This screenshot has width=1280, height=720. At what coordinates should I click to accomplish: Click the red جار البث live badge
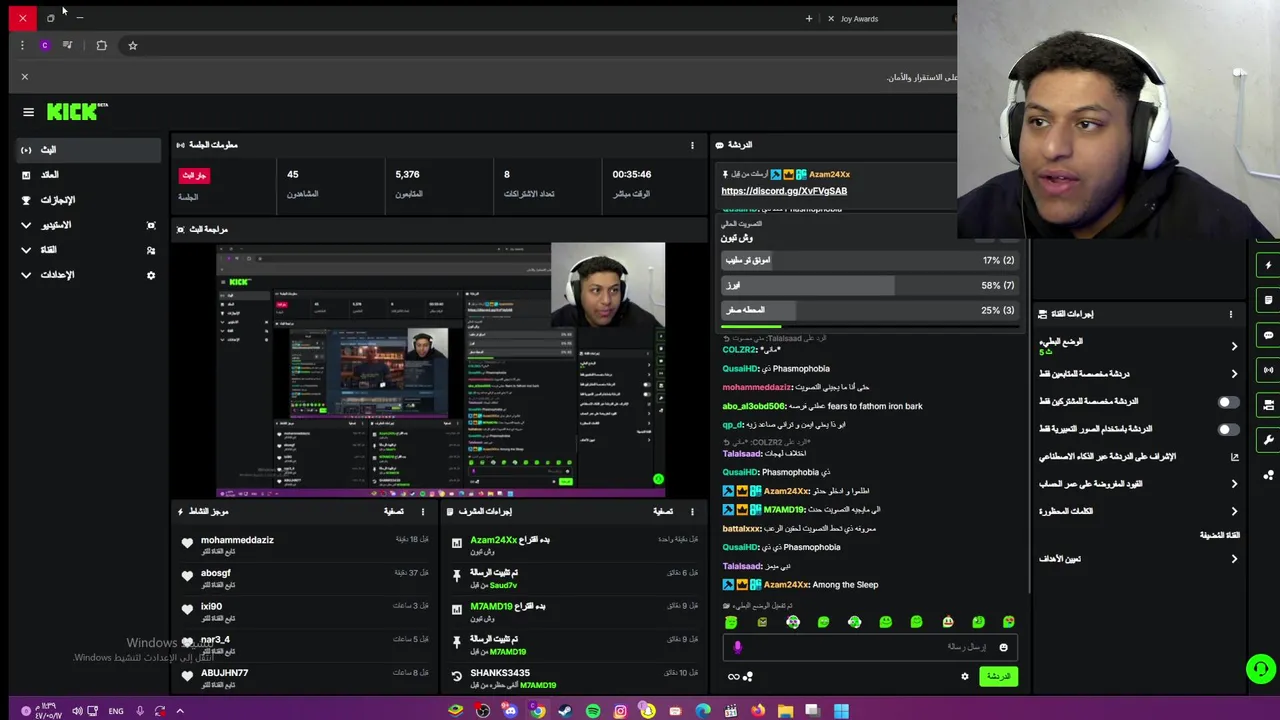click(x=194, y=175)
